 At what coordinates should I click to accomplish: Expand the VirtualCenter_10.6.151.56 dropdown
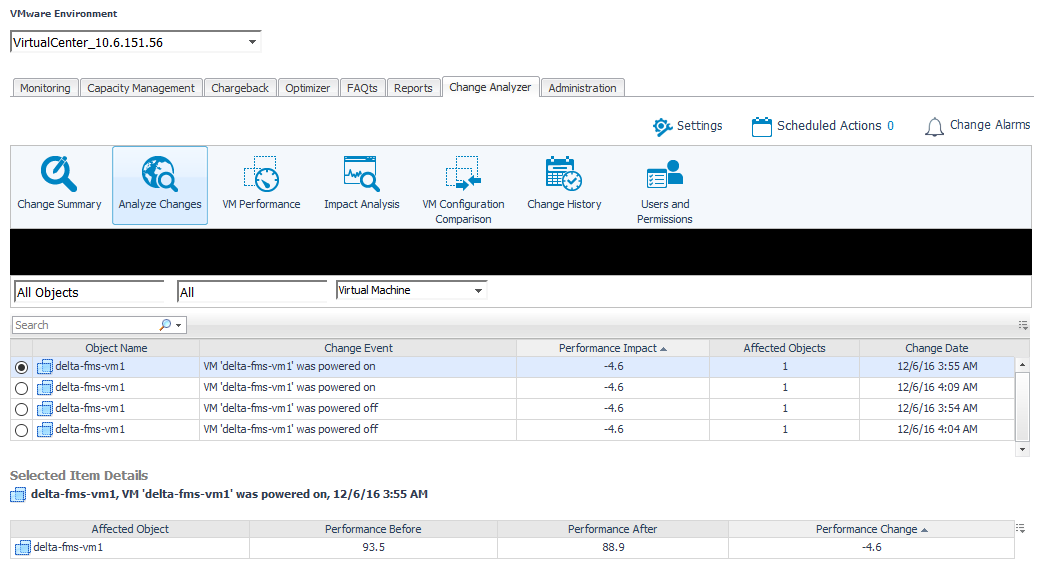point(252,42)
